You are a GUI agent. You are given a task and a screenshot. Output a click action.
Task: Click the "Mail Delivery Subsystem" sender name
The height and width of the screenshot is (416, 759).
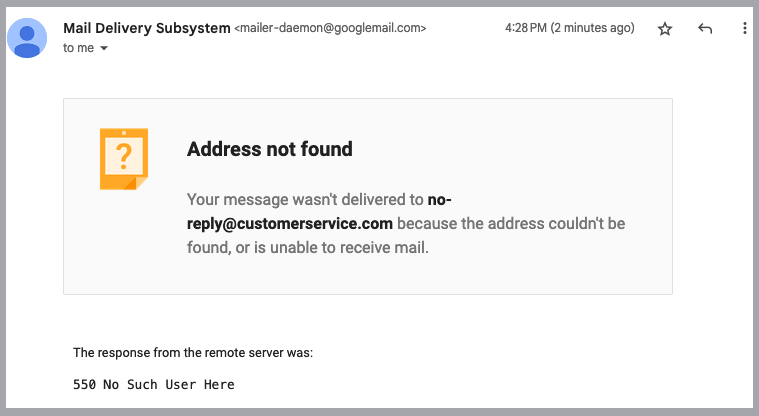(147, 28)
